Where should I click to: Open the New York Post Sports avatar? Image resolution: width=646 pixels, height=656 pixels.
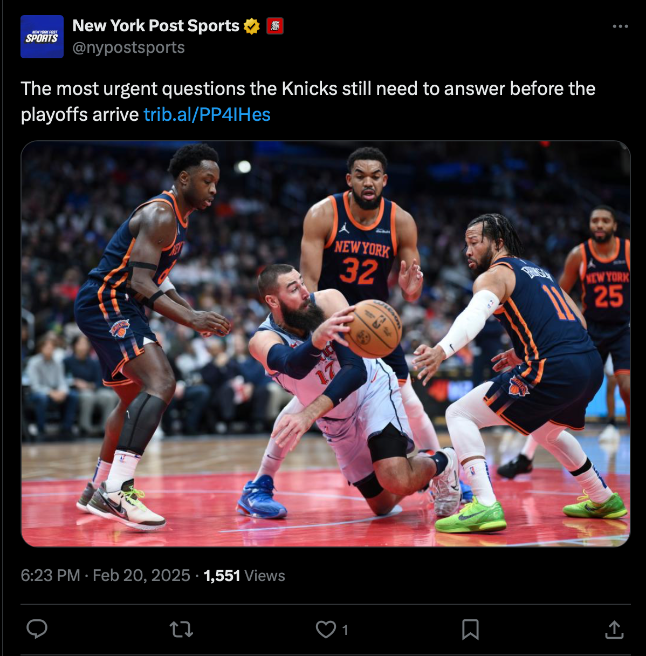(x=42, y=36)
